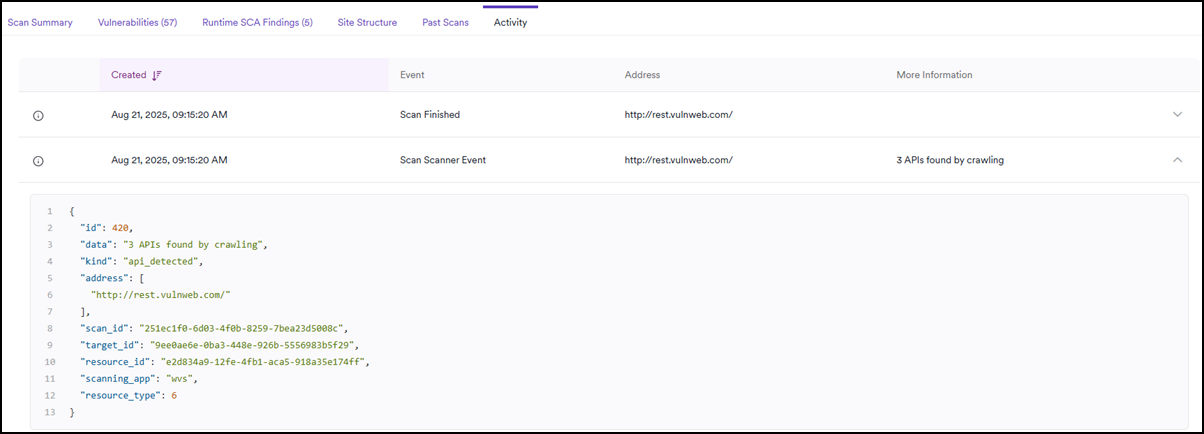This screenshot has height=434, width=1204.
Task: Click the Event column header
Action: tap(412, 75)
